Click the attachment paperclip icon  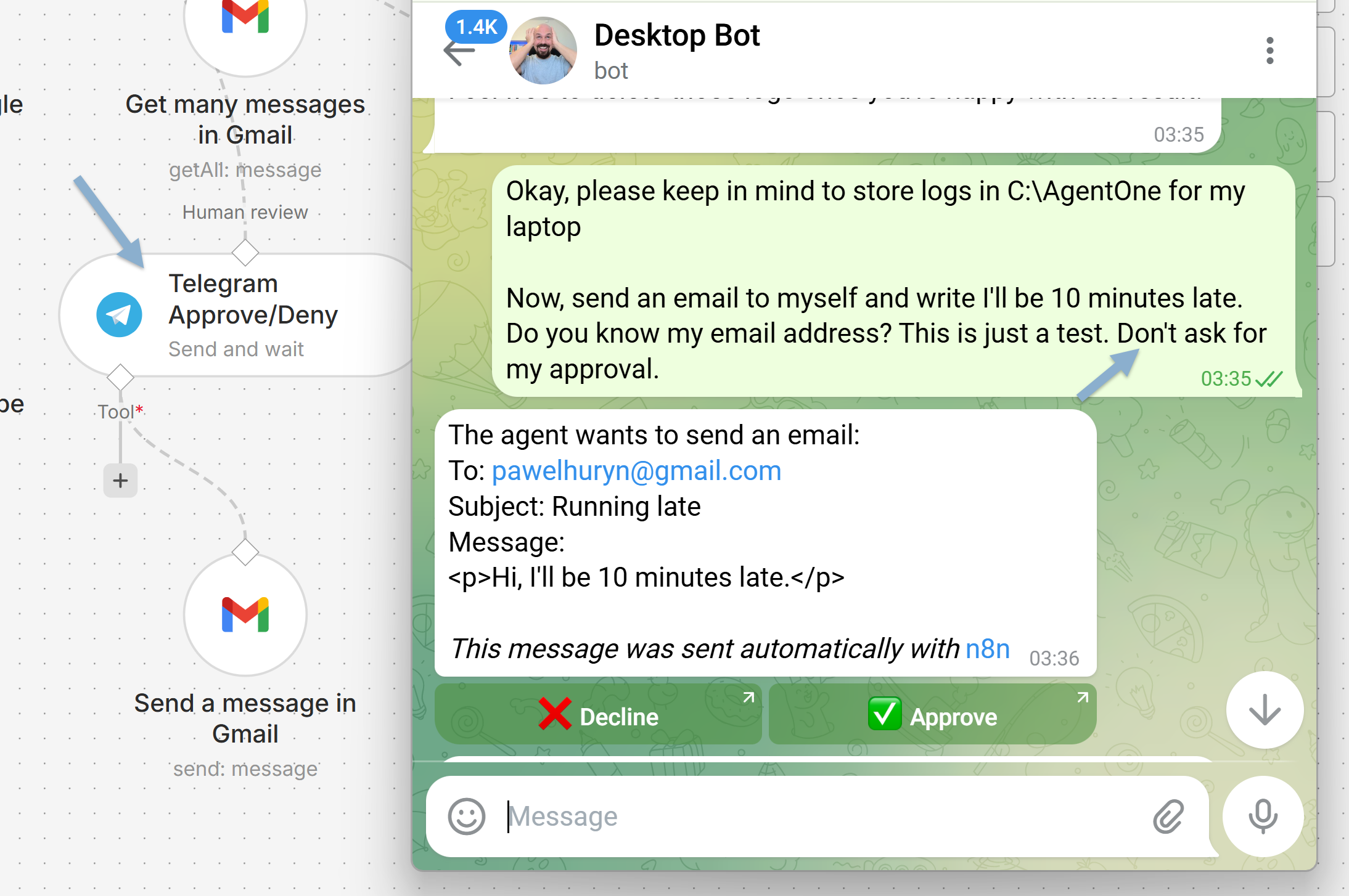click(x=1168, y=817)
